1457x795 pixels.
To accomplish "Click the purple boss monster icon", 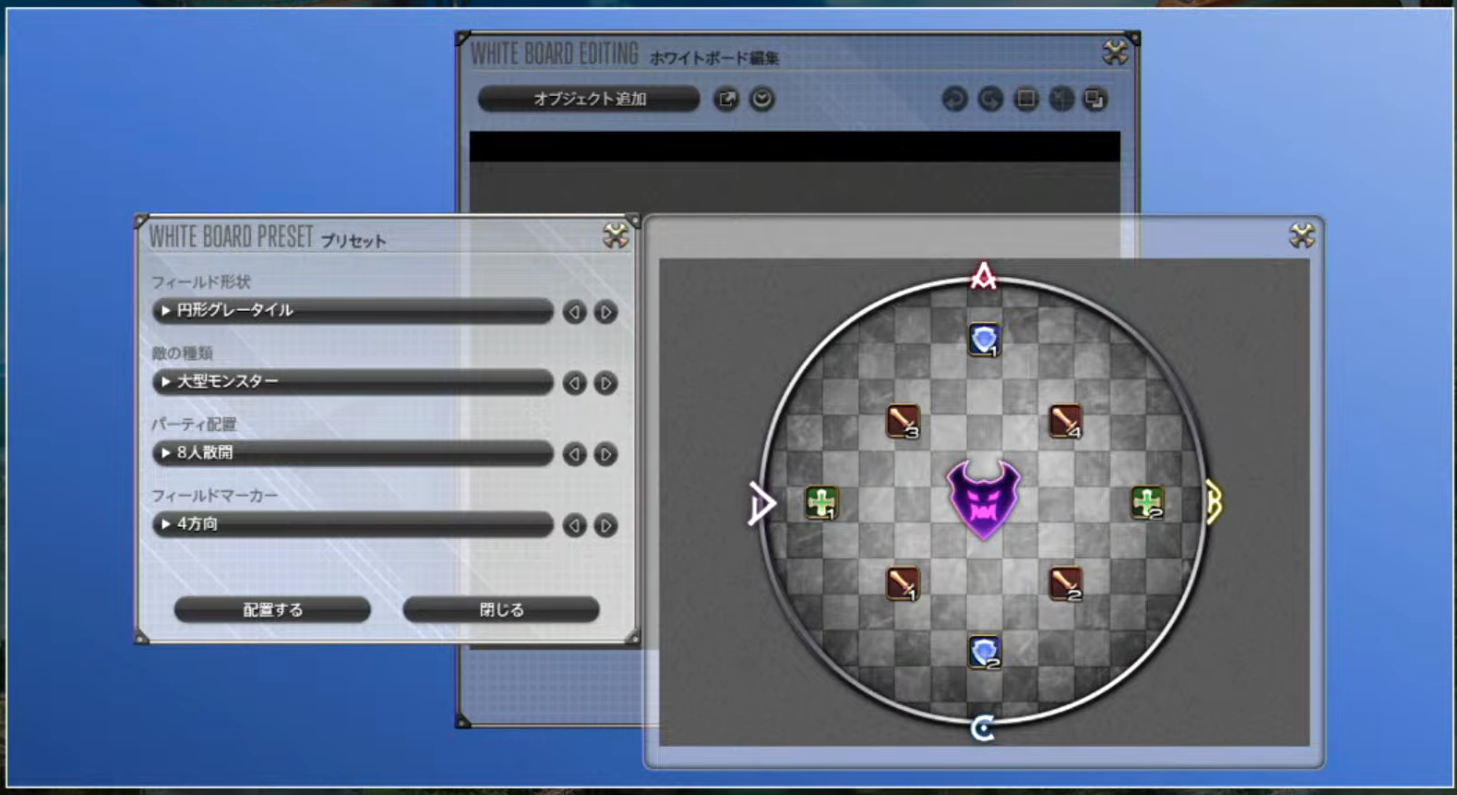I will click(x=984, y=500).
